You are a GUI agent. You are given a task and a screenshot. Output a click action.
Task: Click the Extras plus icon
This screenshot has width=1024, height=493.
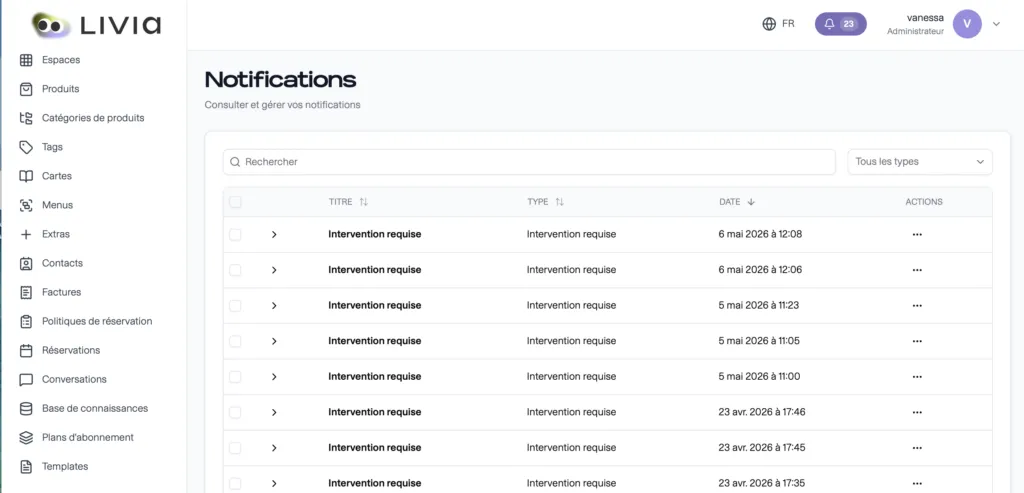[26, 234]
